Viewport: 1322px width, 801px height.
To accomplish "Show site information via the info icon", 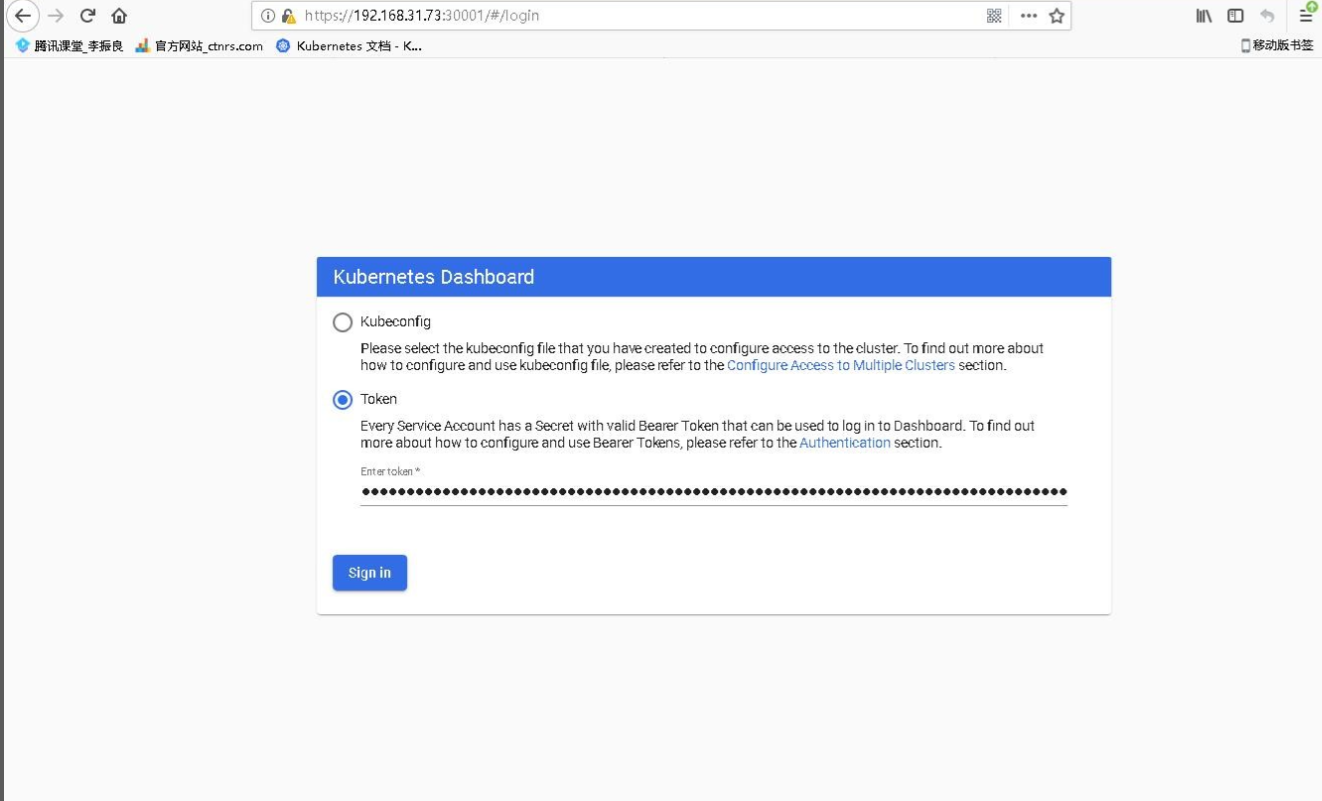I will point(267,16).
